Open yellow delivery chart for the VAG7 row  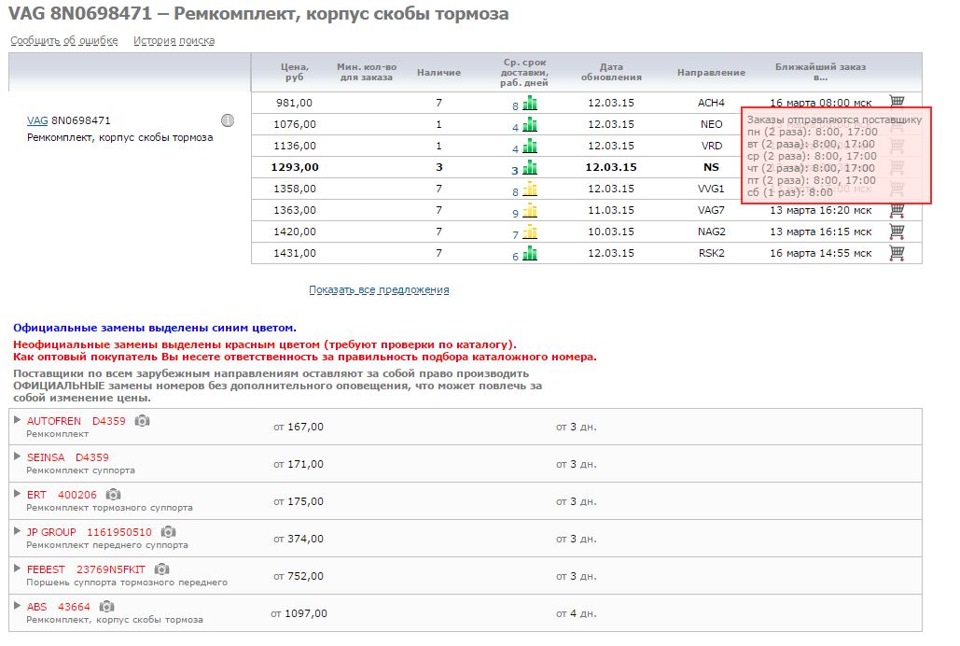tap(530, 211)
